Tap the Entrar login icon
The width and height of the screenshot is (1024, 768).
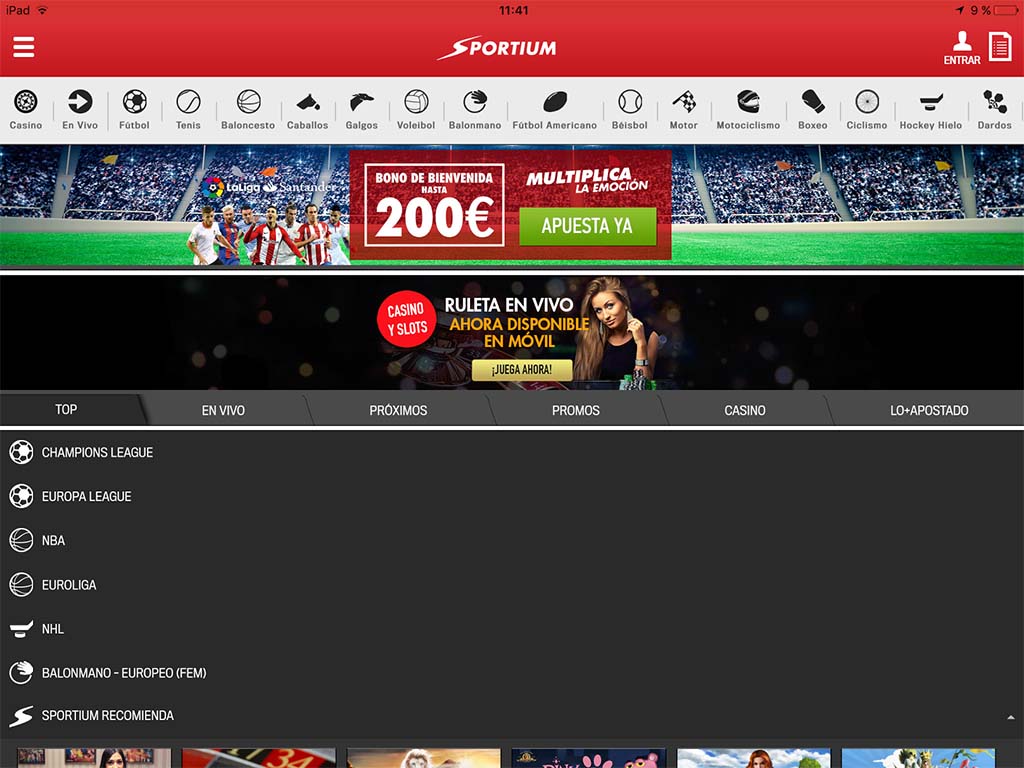pos(961,48)
